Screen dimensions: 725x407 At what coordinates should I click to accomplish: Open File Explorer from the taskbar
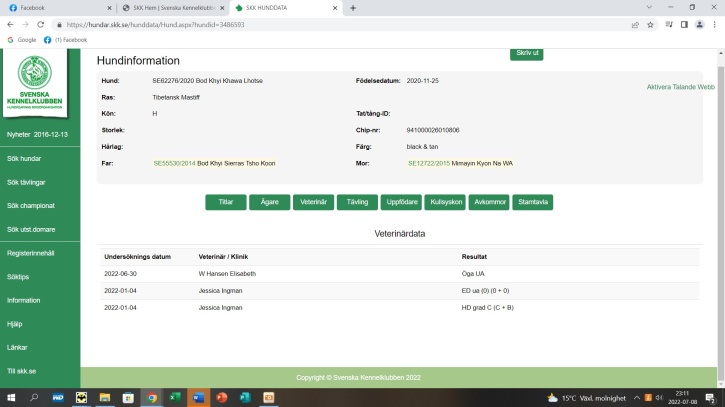click(x=105, y=398)
